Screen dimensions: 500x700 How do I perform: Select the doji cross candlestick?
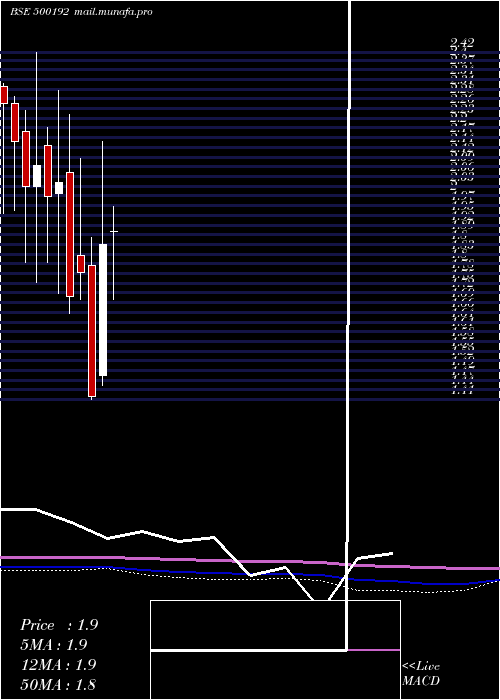tap(114, 231)
